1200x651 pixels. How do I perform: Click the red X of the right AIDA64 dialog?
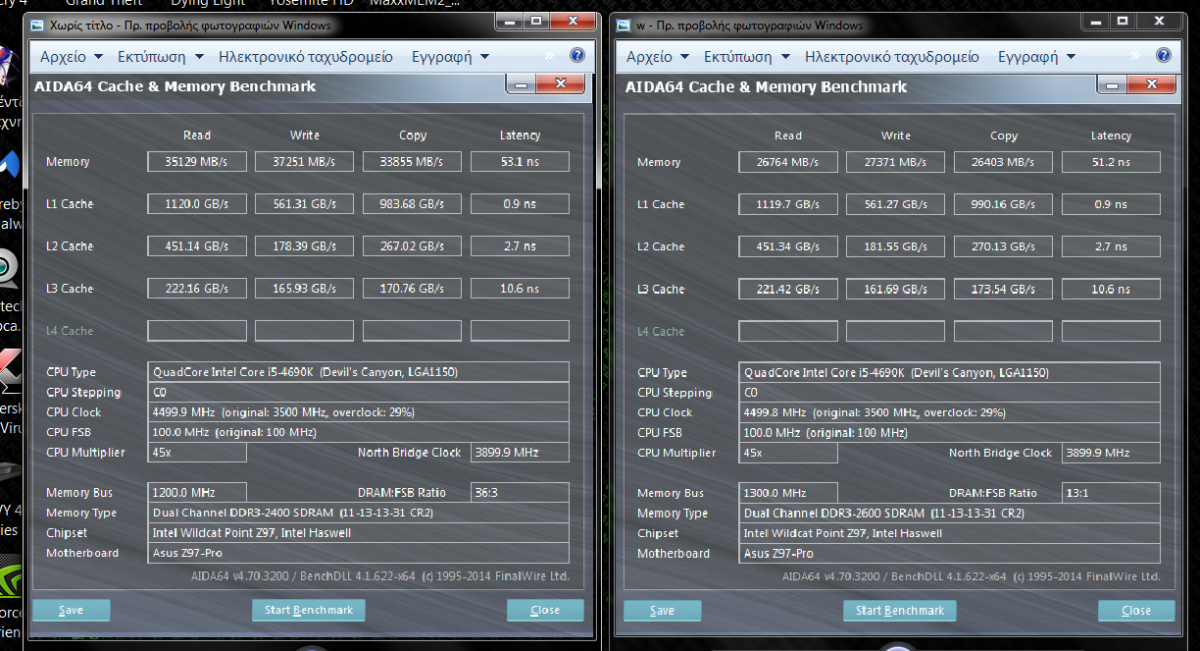click(x=1152, y=86)
